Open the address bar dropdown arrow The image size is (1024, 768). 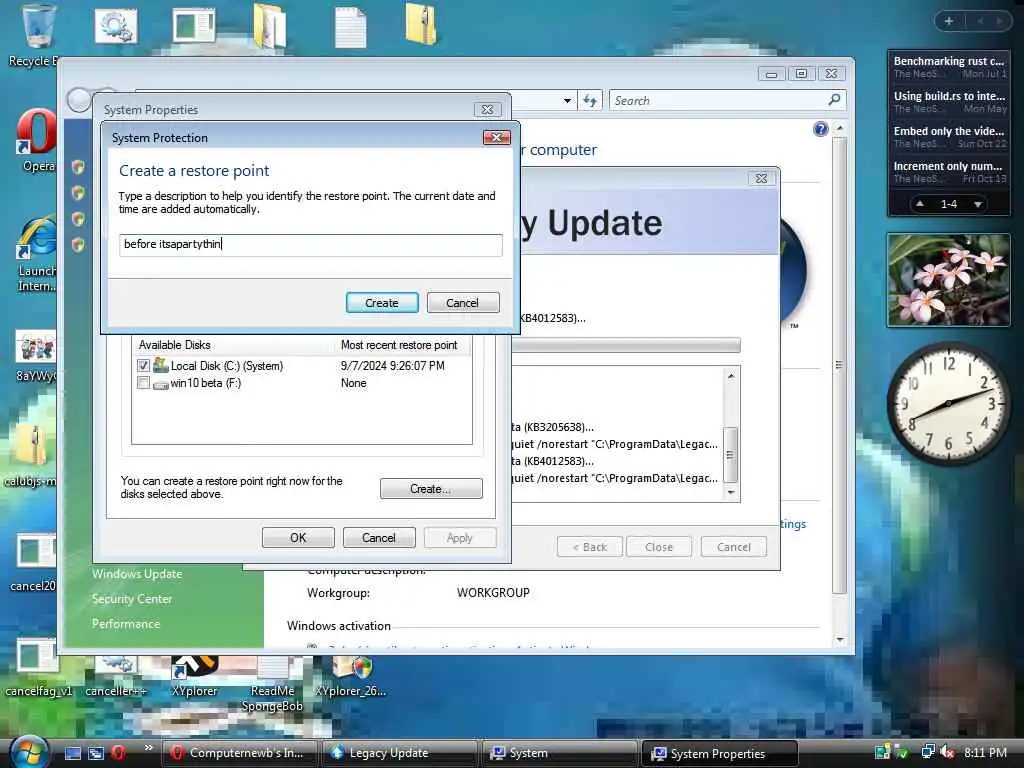coord(567,101)
